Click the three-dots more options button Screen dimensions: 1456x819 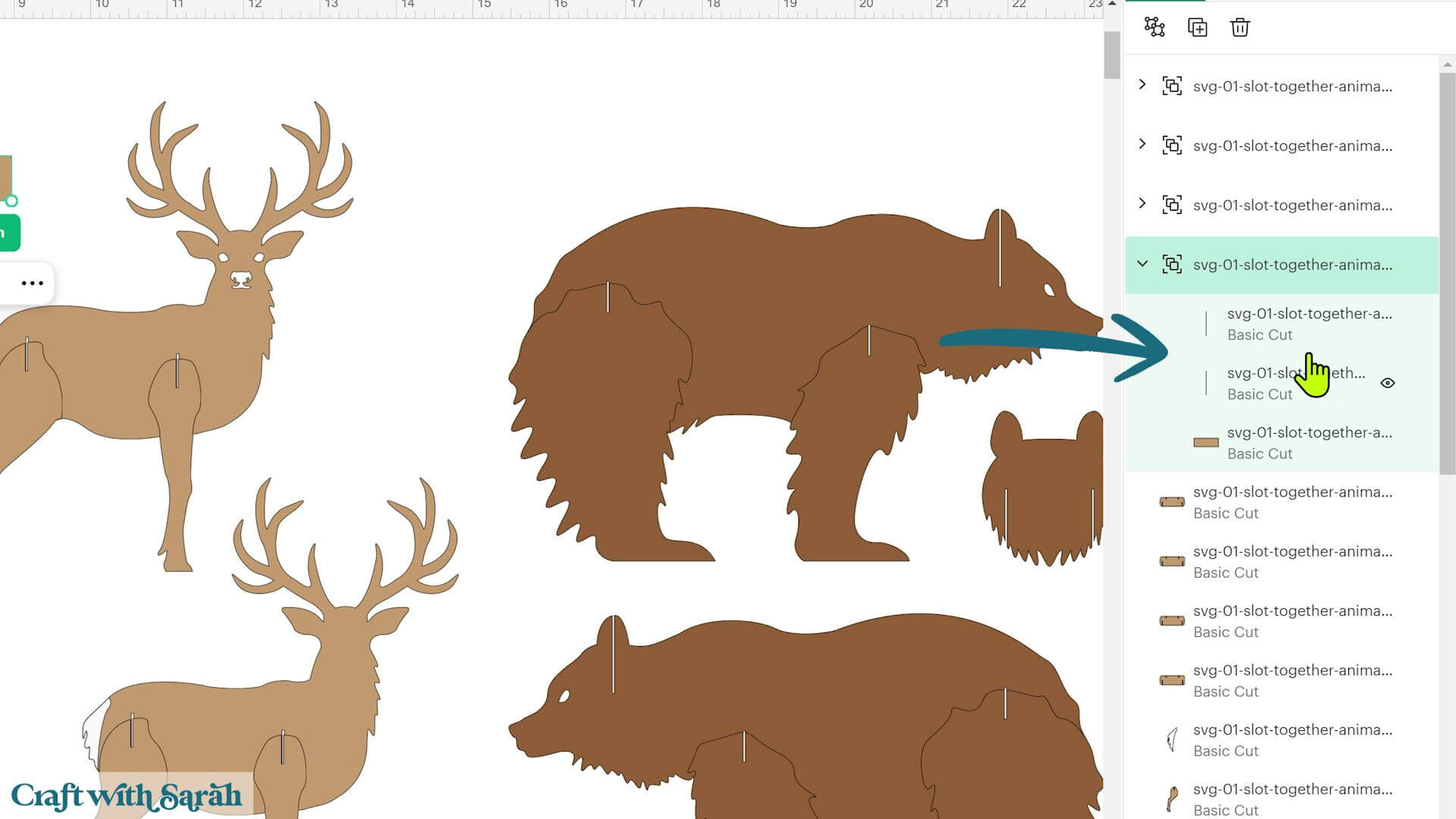[32, 283]
